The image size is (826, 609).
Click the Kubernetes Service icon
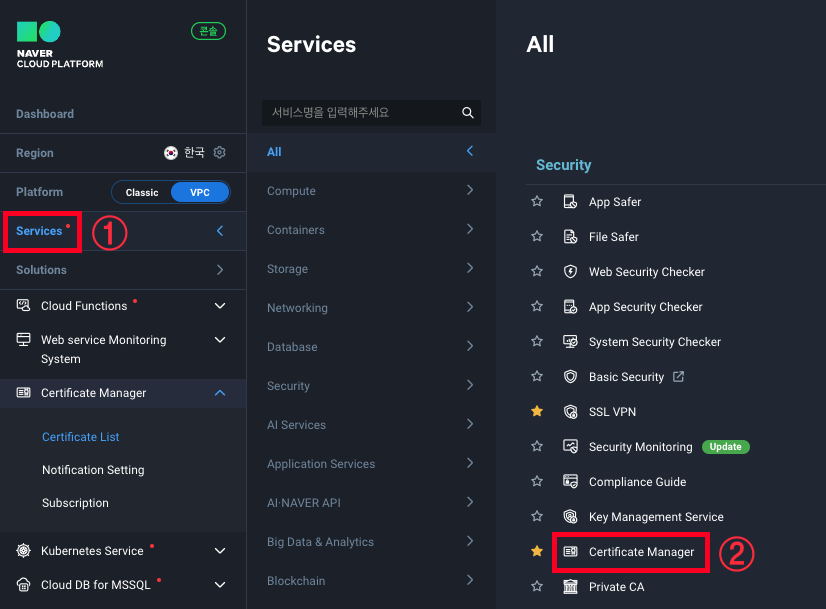pos(23,551)
